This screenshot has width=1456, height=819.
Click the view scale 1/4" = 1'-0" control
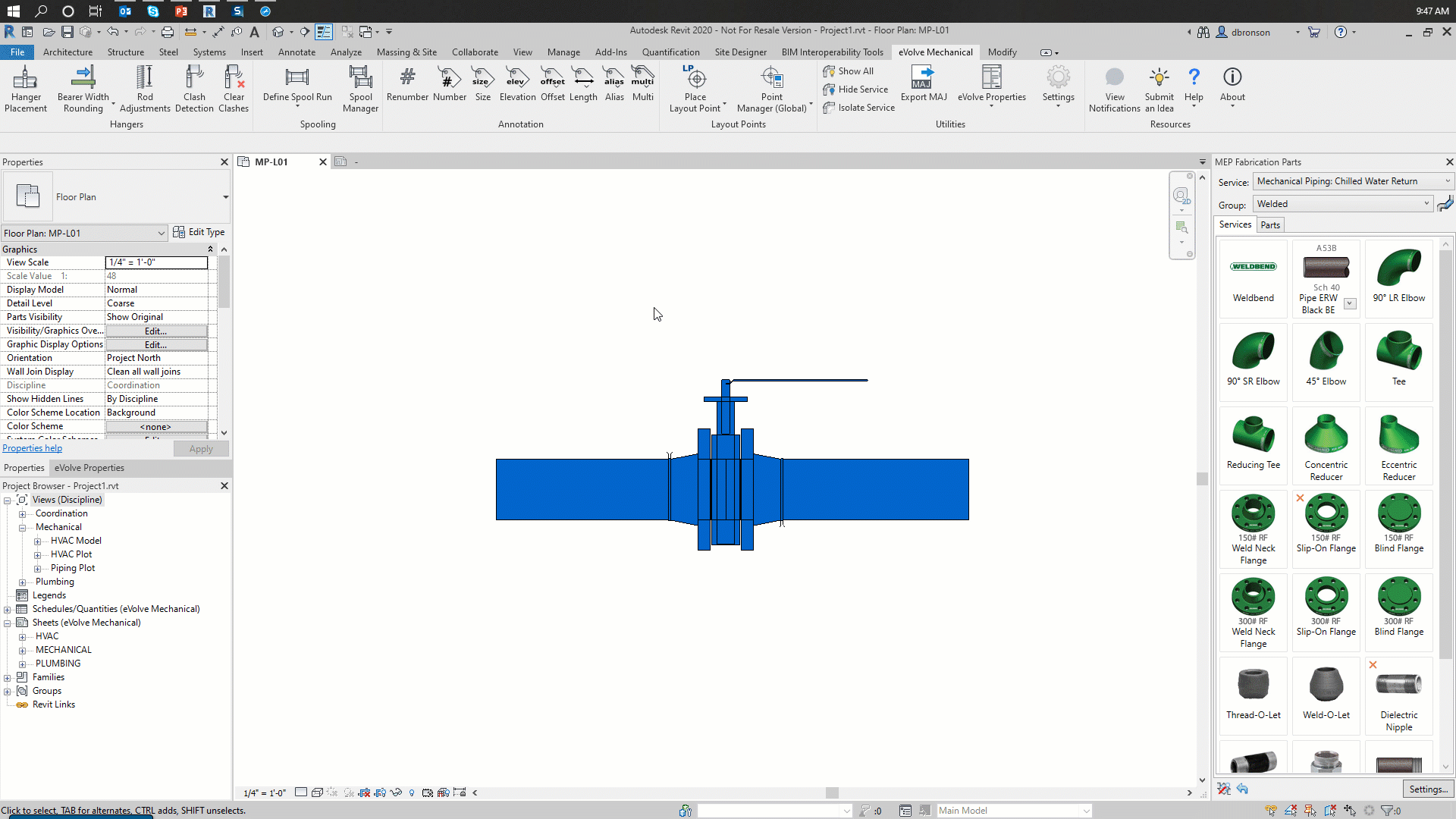[265, 793]
